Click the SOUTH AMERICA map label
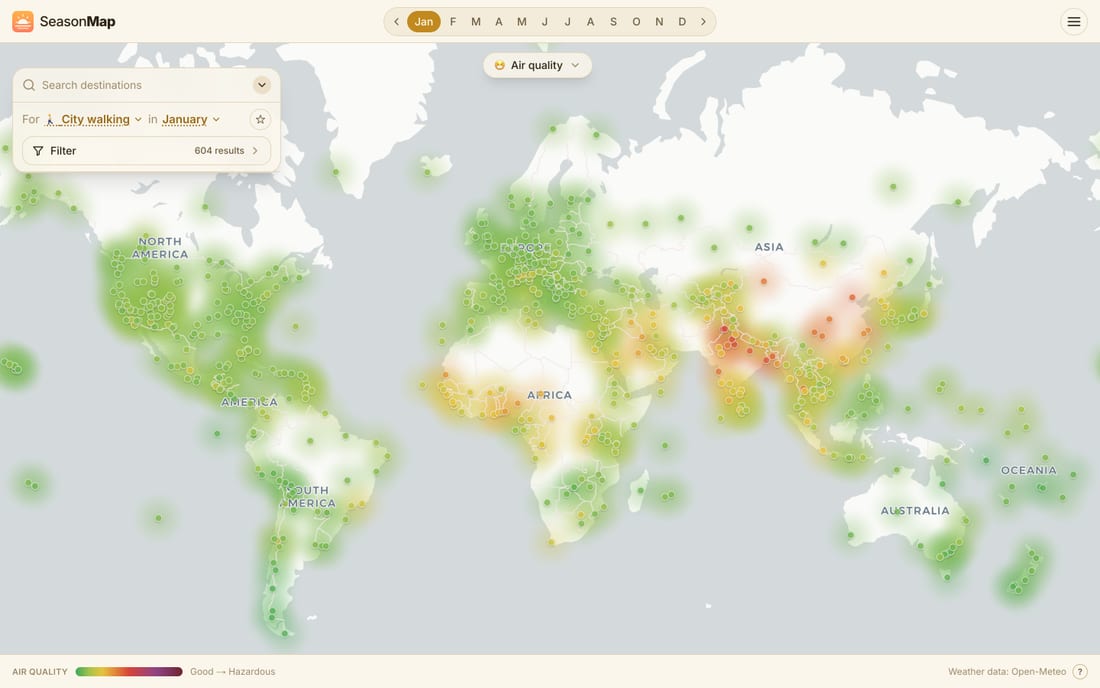The image size is (1100, 688). click(x=309, y=497)
